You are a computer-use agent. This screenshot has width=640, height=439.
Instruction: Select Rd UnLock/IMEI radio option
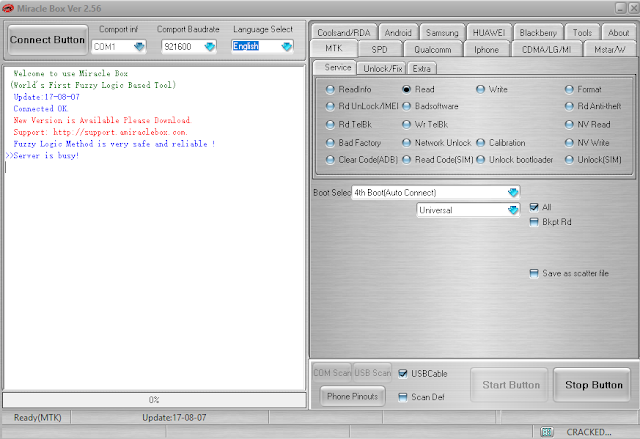coord(362,106)
